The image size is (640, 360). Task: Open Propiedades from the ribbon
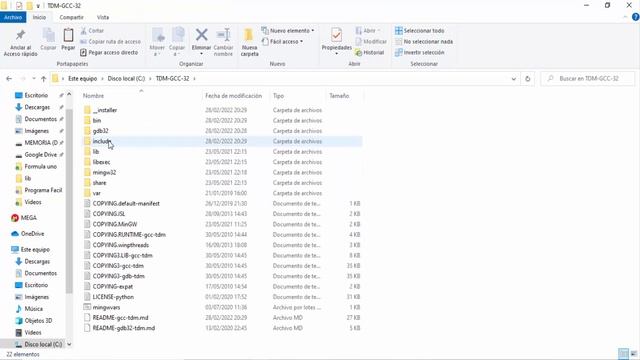(337, 41)
